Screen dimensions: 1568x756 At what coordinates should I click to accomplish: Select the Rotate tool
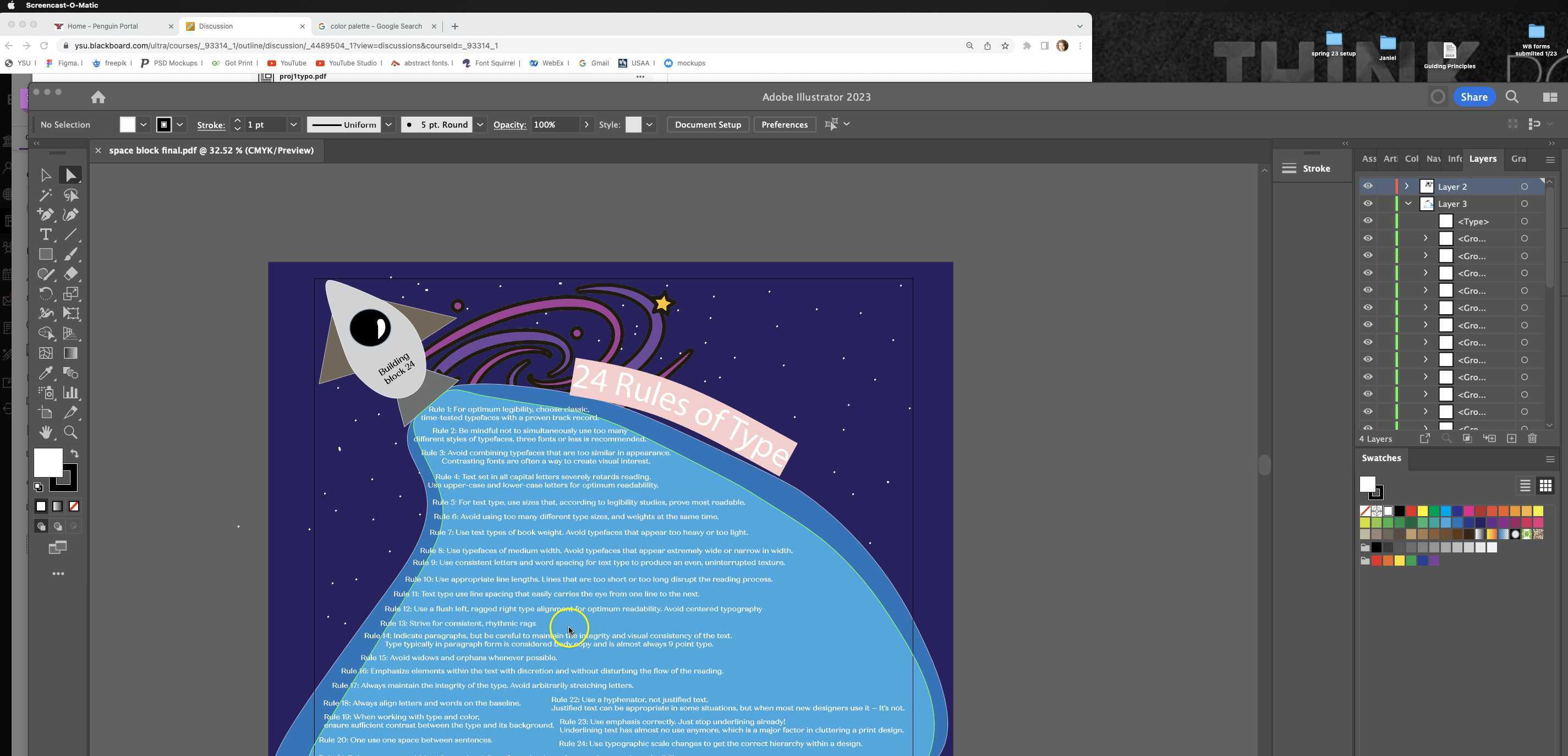coord(46,294)
